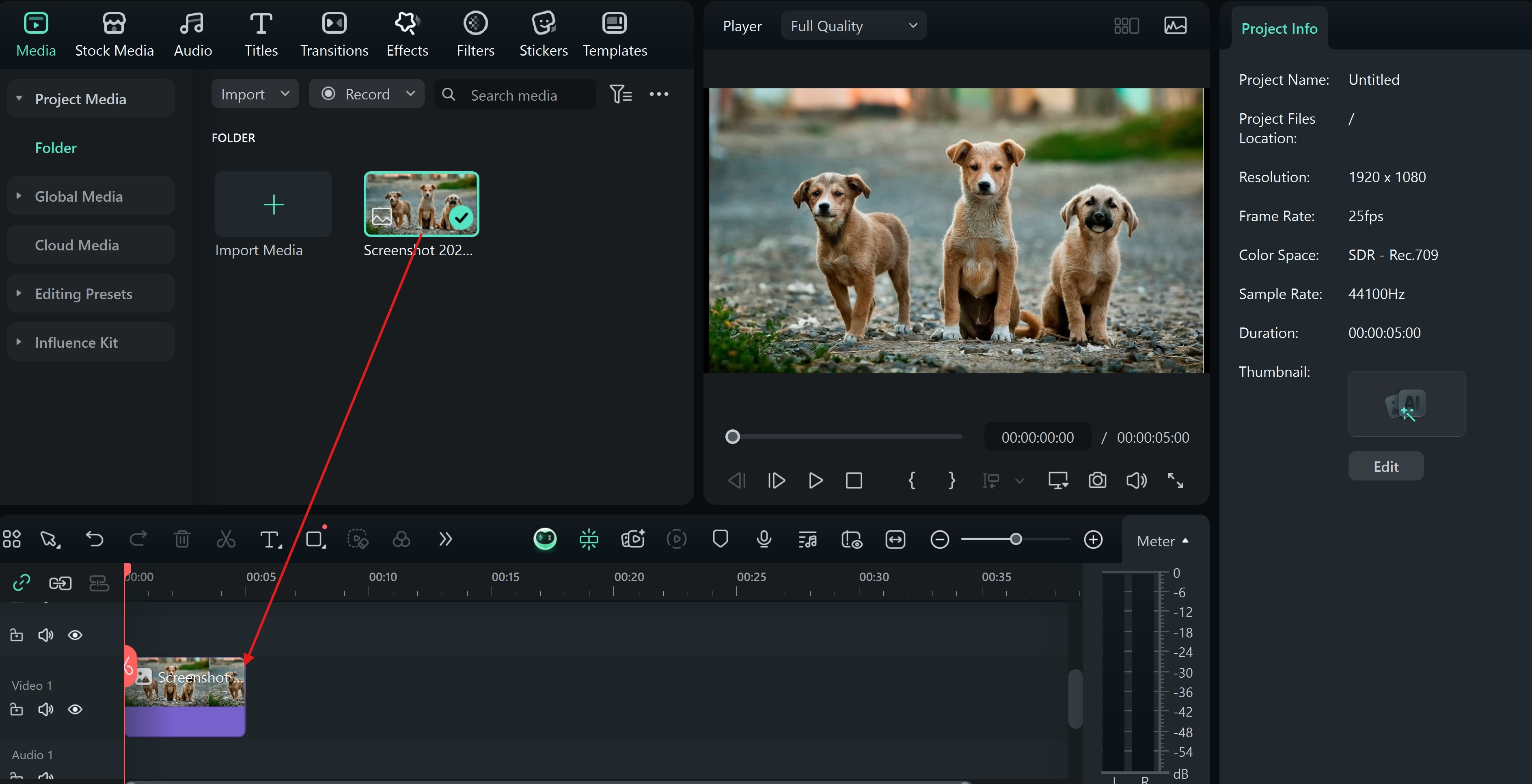
Task: Open the Import dropdown
Action: click(x=255, y=94)
